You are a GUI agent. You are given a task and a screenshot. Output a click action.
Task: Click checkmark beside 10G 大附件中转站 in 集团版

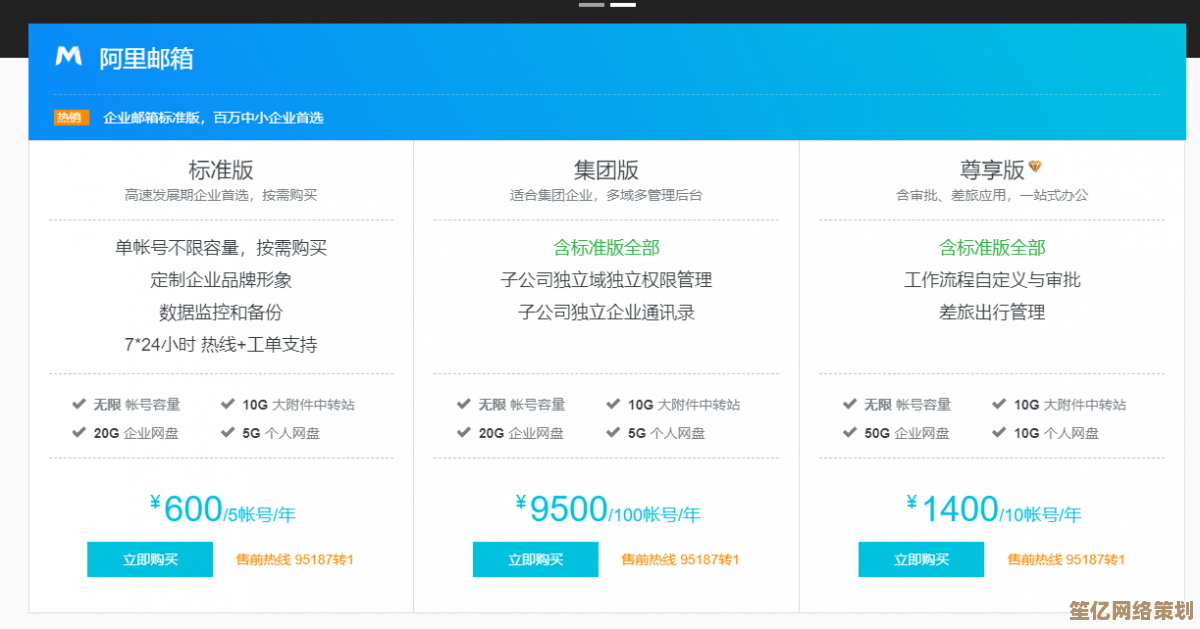(613, 404)
